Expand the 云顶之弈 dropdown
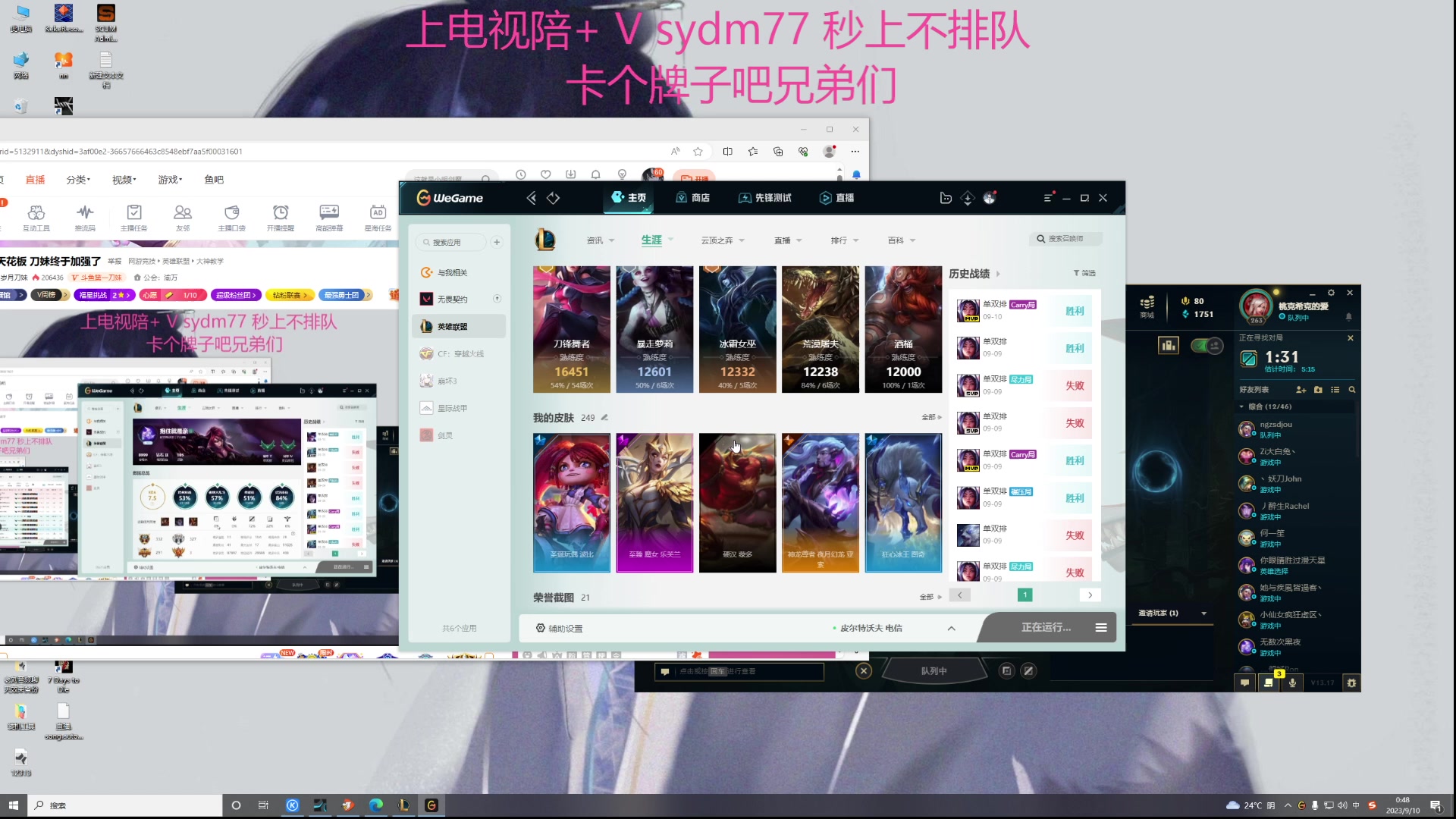 point(719,240)
